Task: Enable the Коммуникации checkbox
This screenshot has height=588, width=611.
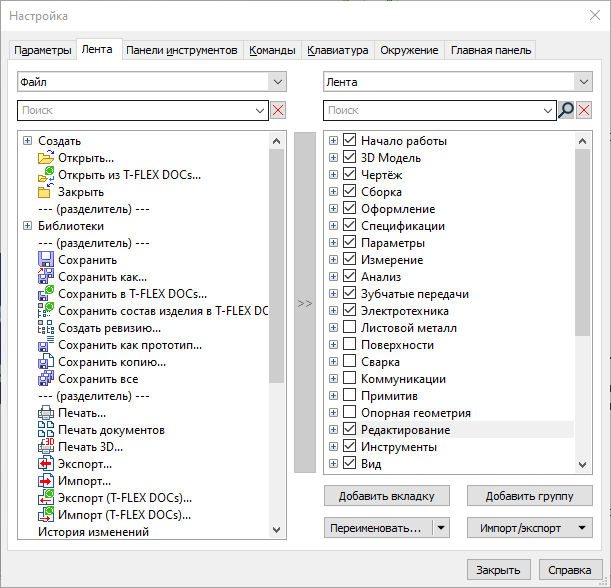Action: (350, 378)
